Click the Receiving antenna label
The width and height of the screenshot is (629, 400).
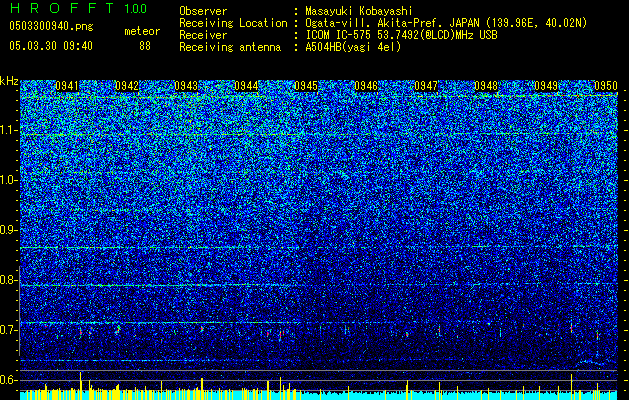[230, 47]
